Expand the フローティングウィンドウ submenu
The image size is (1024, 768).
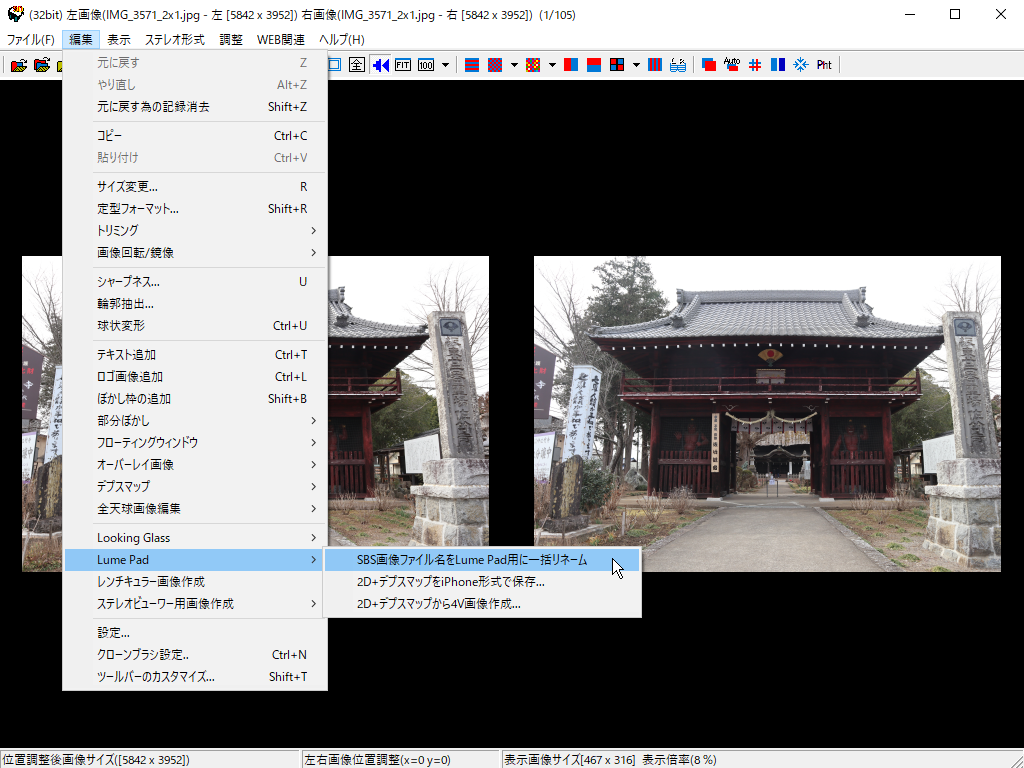[x=195, y=443]
